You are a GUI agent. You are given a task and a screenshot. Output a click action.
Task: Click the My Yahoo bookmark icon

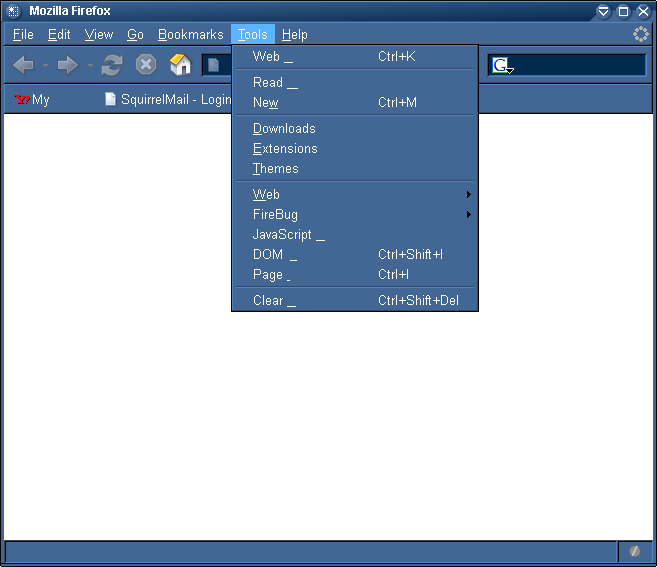click(23, 100)
